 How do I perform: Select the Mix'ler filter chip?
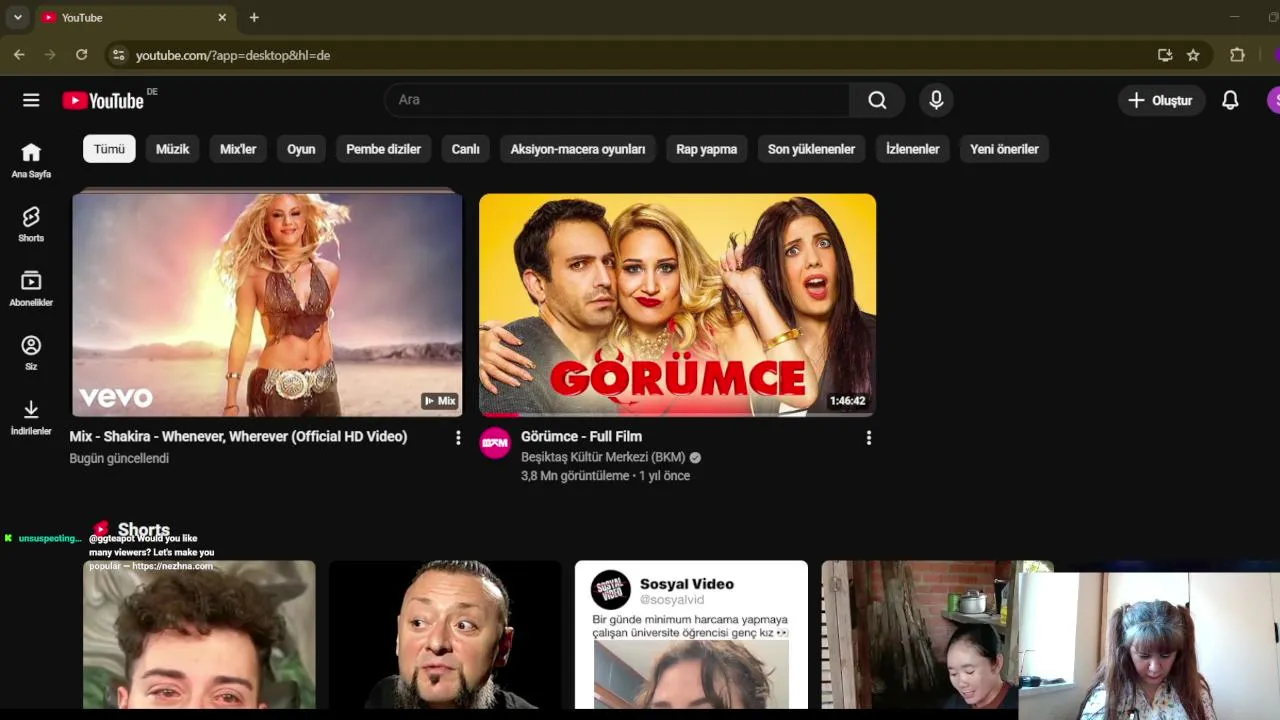tap(238, 149)
